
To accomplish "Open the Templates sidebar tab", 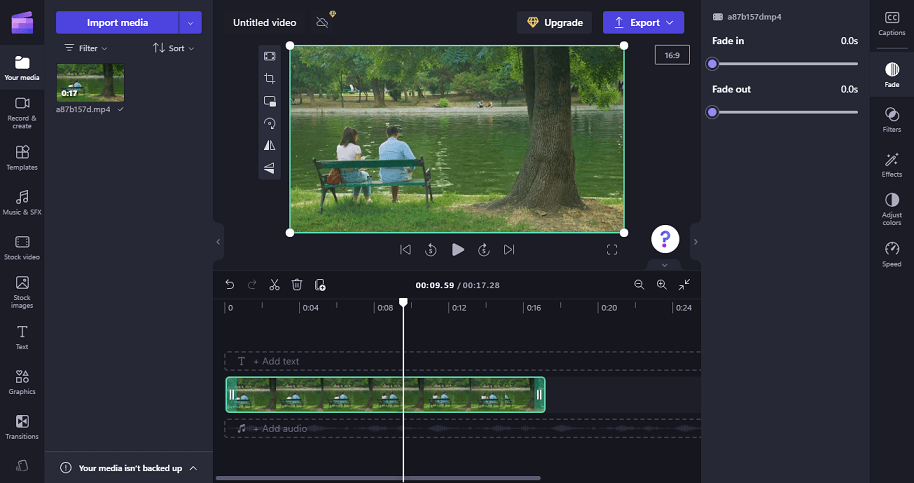I will tap(22, 158).
